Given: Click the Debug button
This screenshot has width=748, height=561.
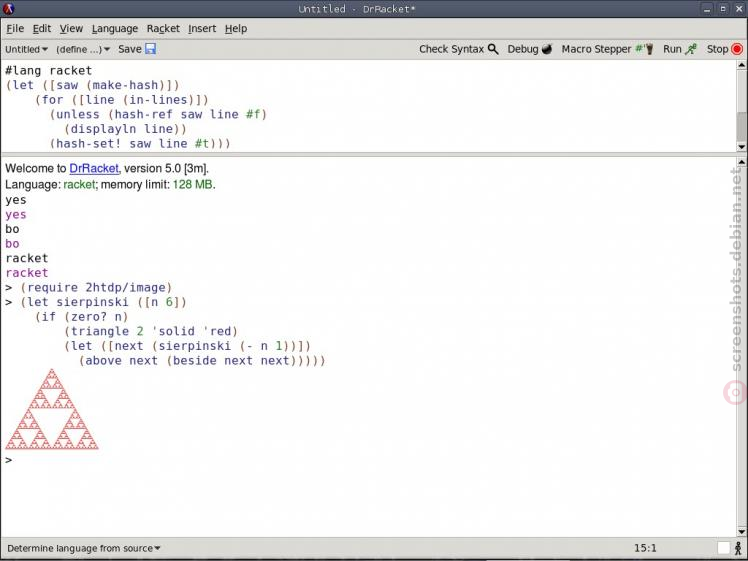Looking at the screenshot, I should pos(530,49).
